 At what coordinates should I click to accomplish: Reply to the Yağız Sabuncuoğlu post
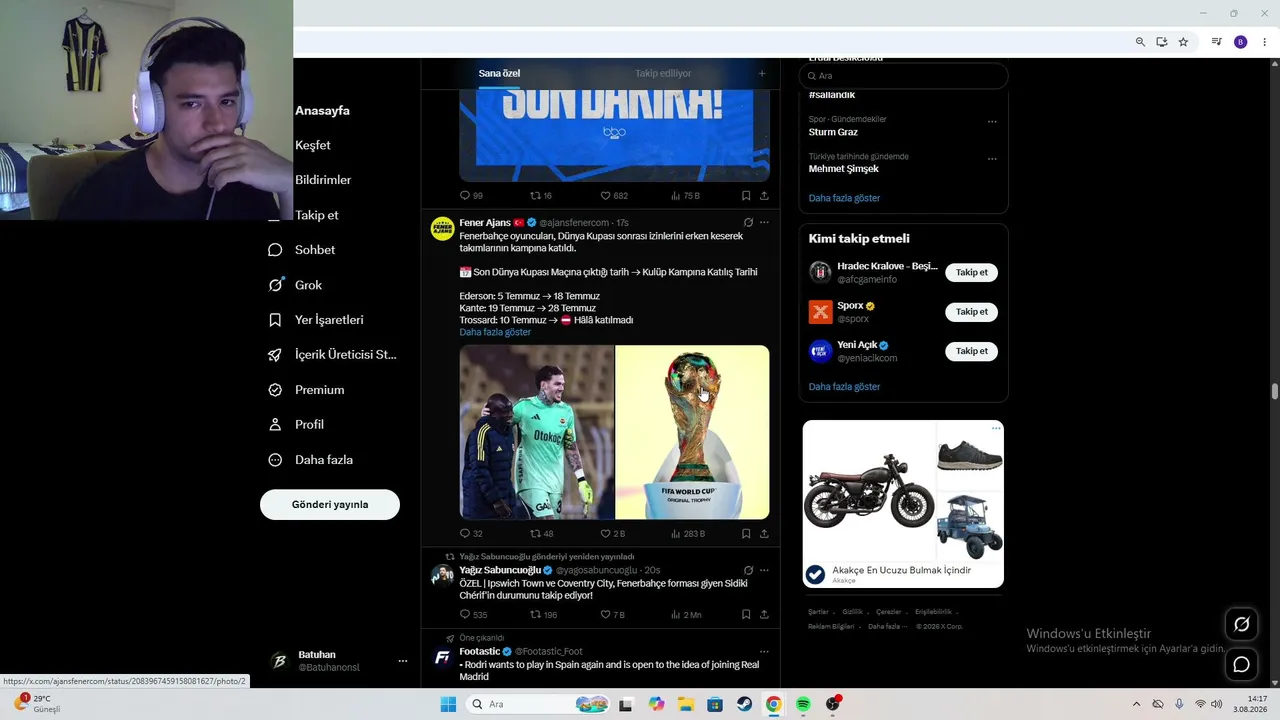click(465, 615)
